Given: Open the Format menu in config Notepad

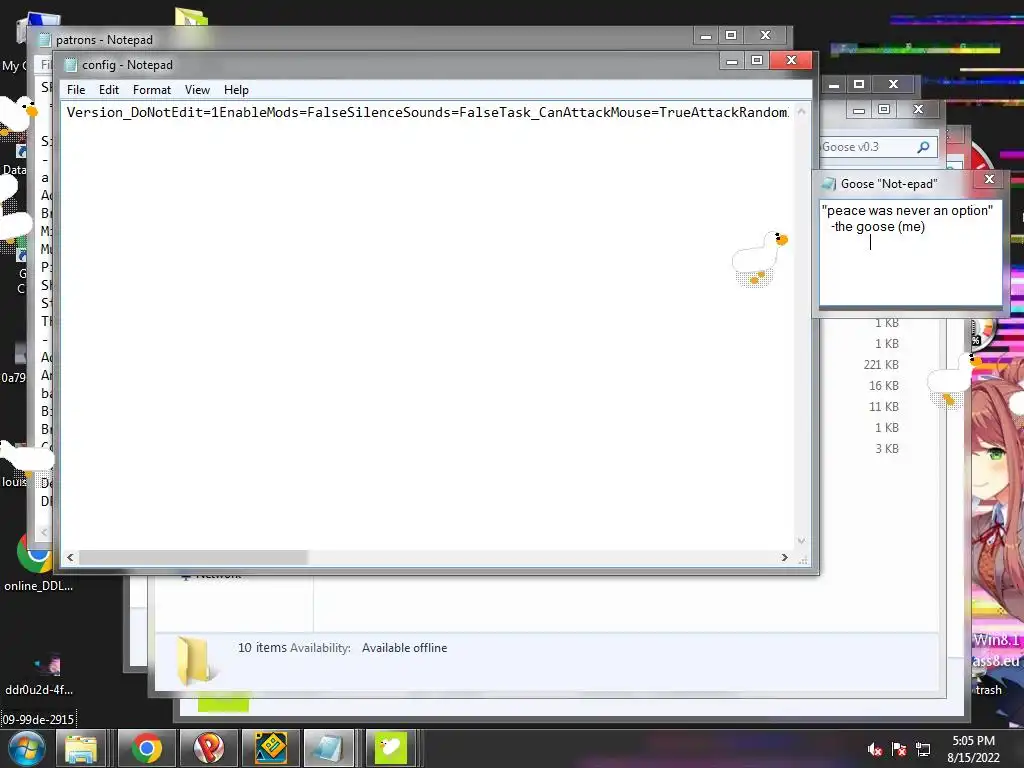Looking at the screenshot, I should (152, 89).
